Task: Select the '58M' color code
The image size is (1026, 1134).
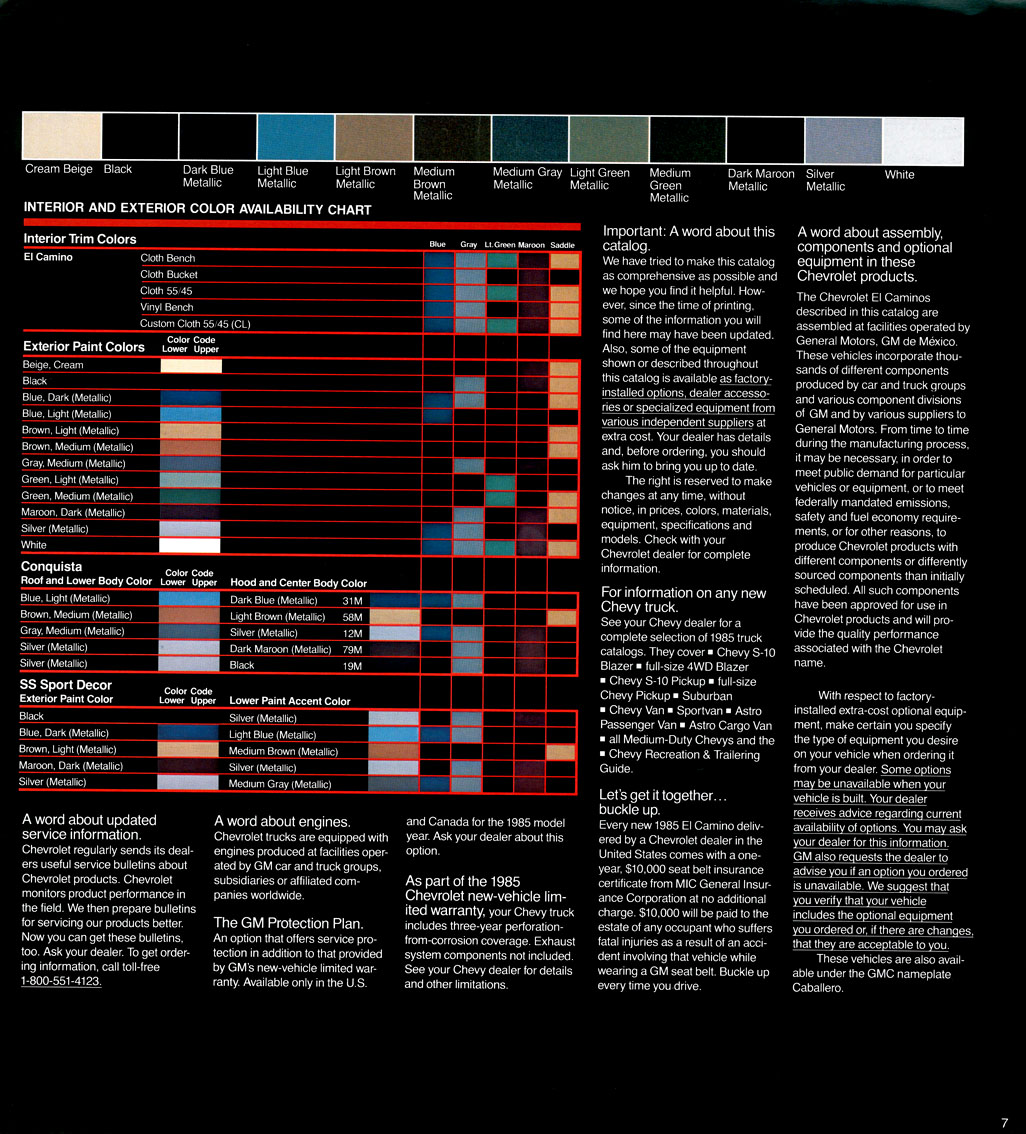Action: click(352, 617)
